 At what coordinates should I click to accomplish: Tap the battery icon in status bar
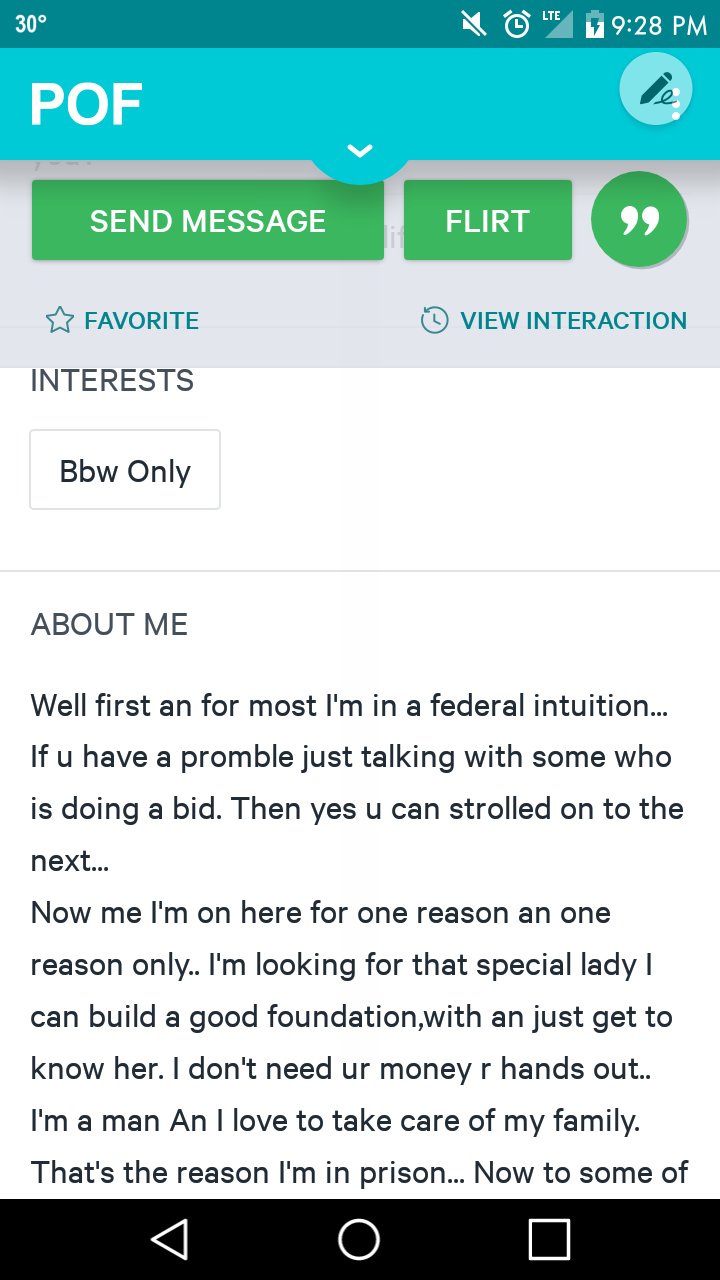point(595,24)
